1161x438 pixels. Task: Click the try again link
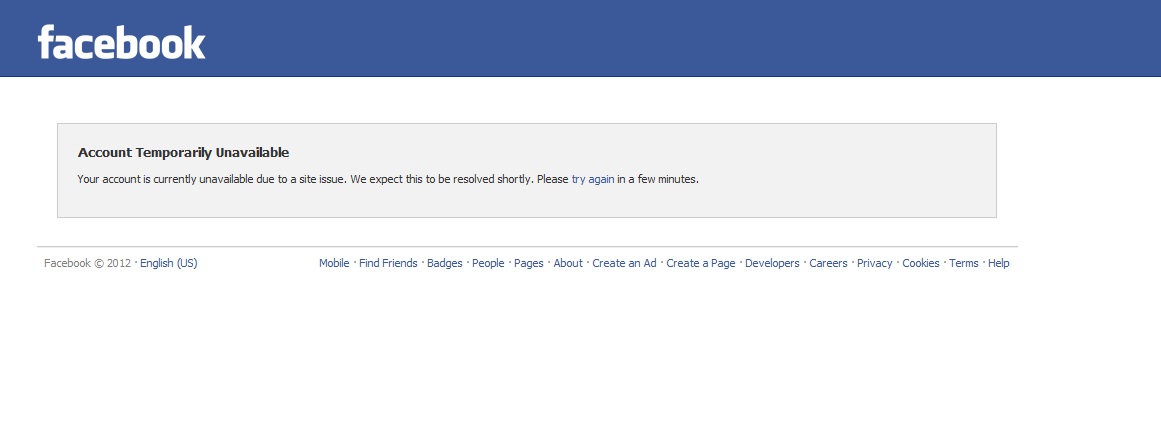point(593,180)
